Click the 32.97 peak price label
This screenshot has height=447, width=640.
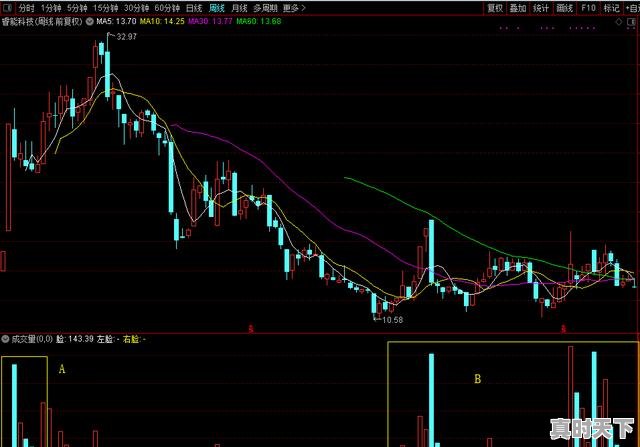[x=126, y=37]
